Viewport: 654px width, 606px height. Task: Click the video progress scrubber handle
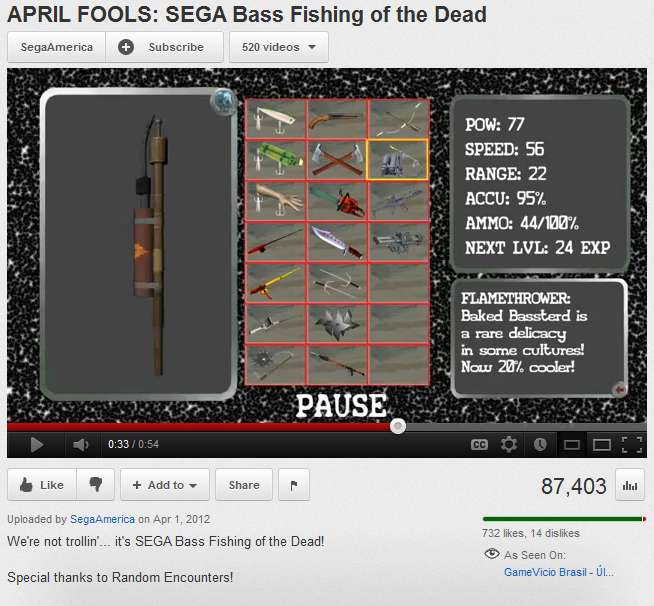click(x=398, y=426)
